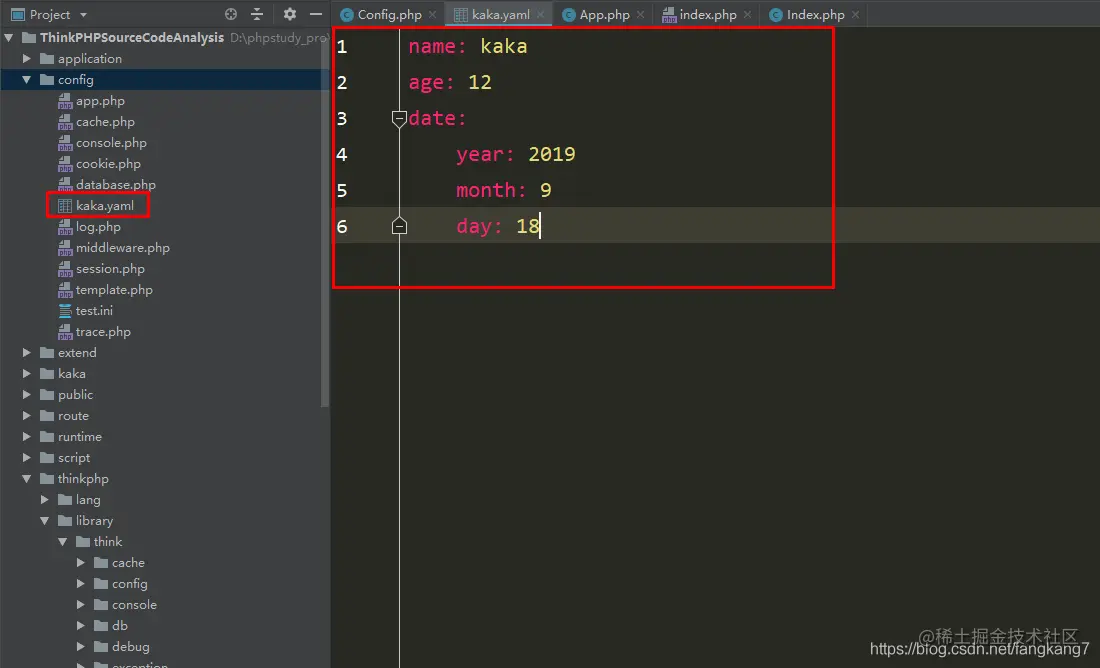Select cache.php in the project tree
Screen dimensions: 1100x668
(105, 121)
